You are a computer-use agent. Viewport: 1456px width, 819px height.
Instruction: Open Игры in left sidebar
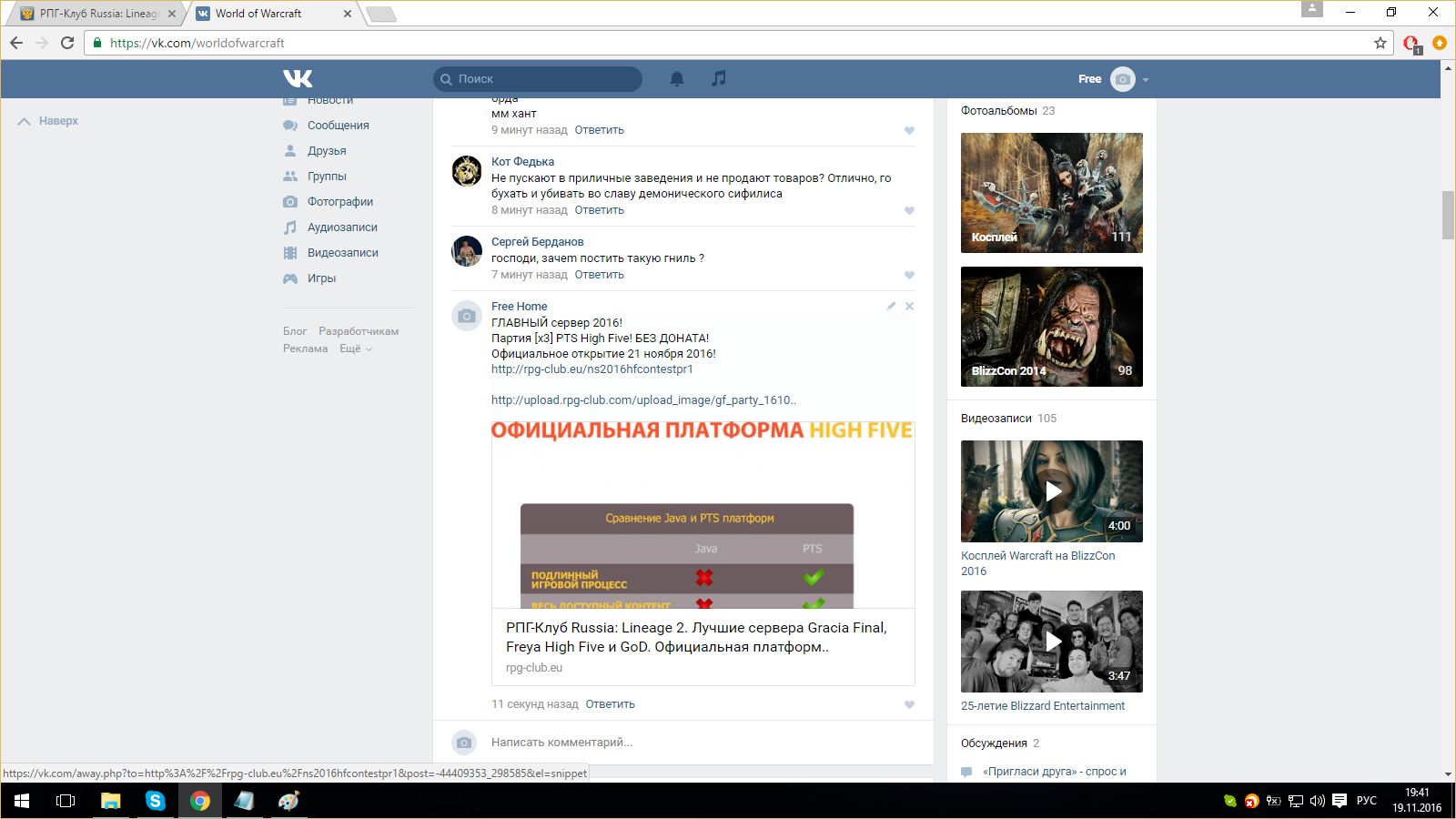[x=321, y=278]
